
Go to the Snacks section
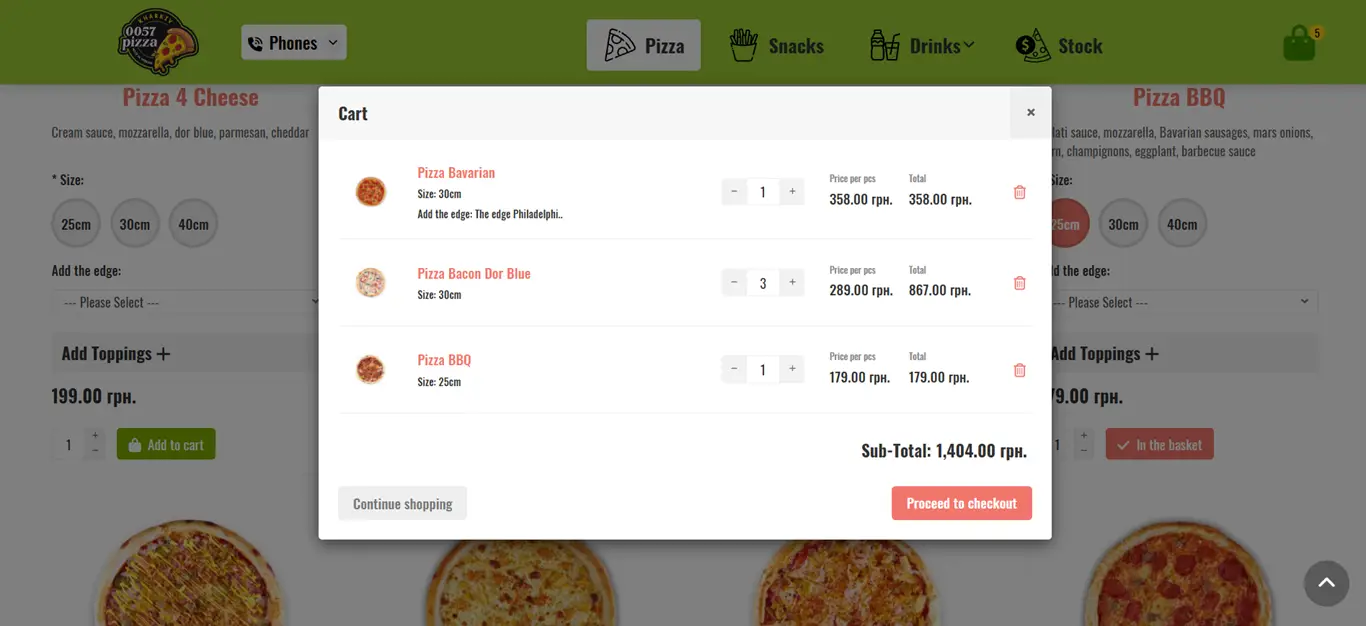[x=776, y=45]
